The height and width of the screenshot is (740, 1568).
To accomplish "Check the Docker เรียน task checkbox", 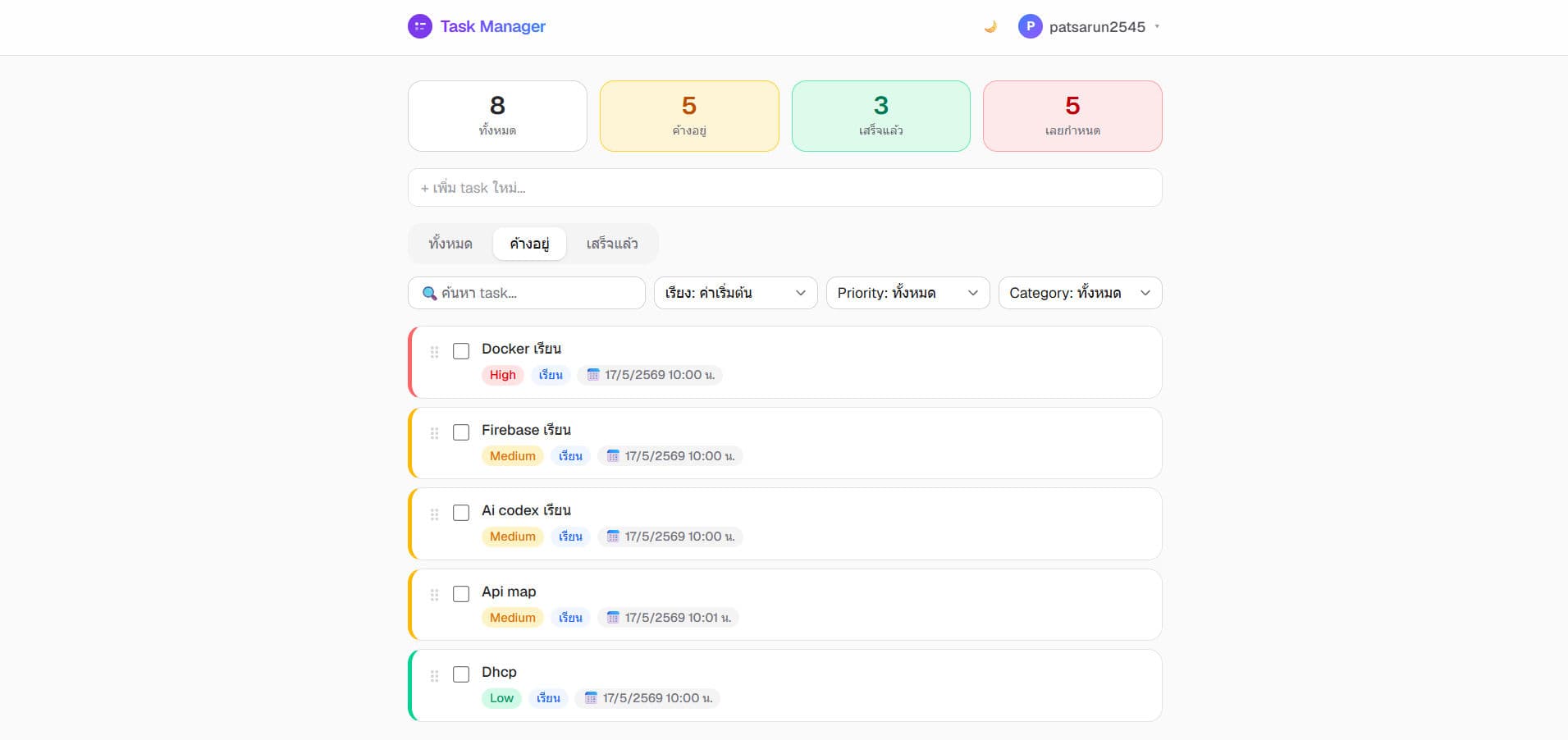I will (461, 351).
